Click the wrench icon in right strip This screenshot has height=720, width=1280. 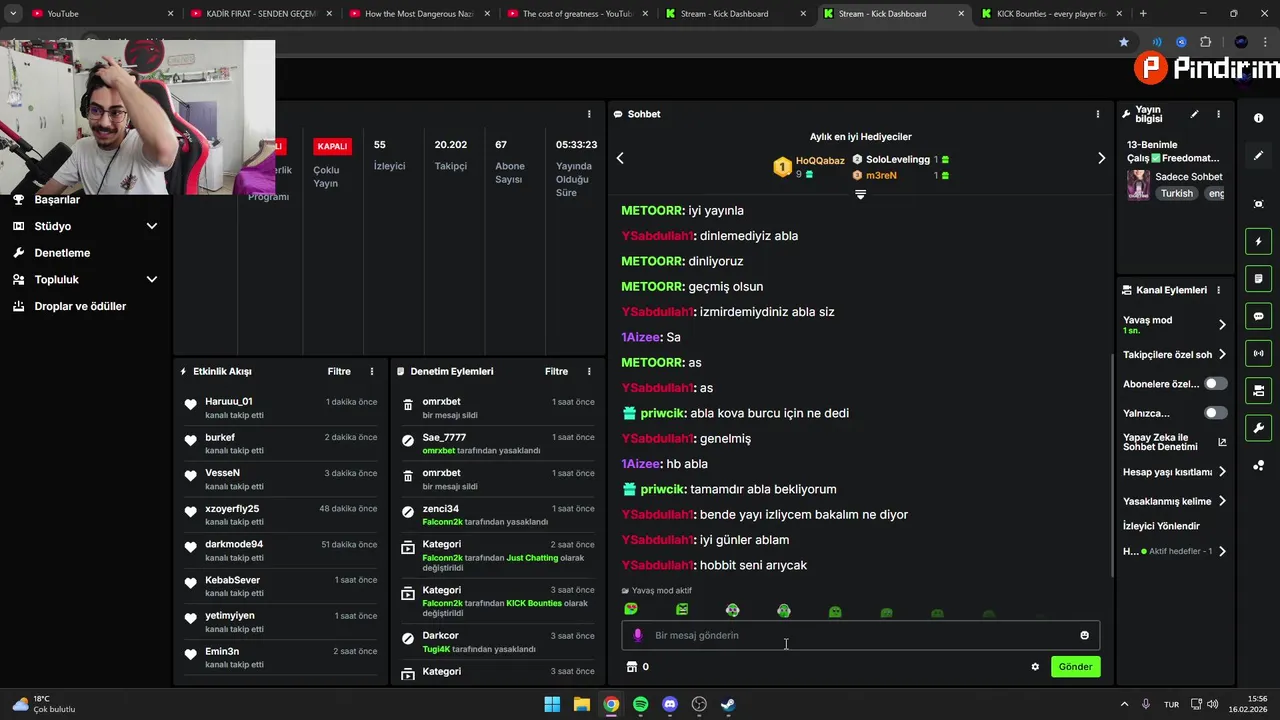(1258, 428)
